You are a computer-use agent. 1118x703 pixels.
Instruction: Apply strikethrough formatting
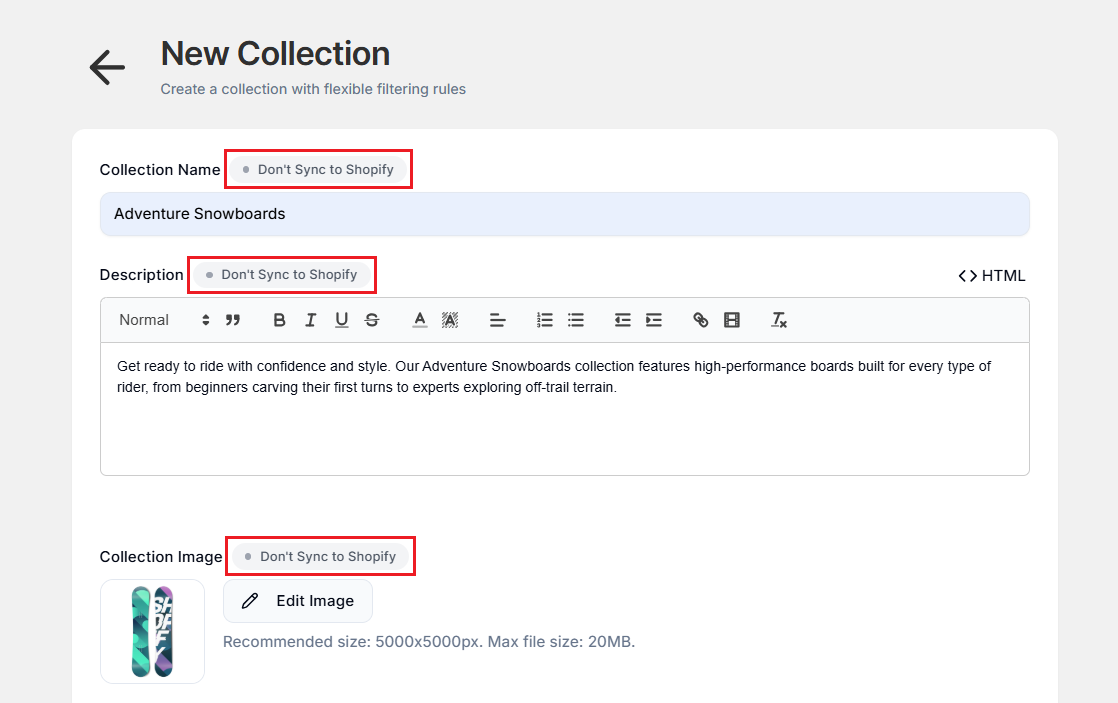click(370, 320)
